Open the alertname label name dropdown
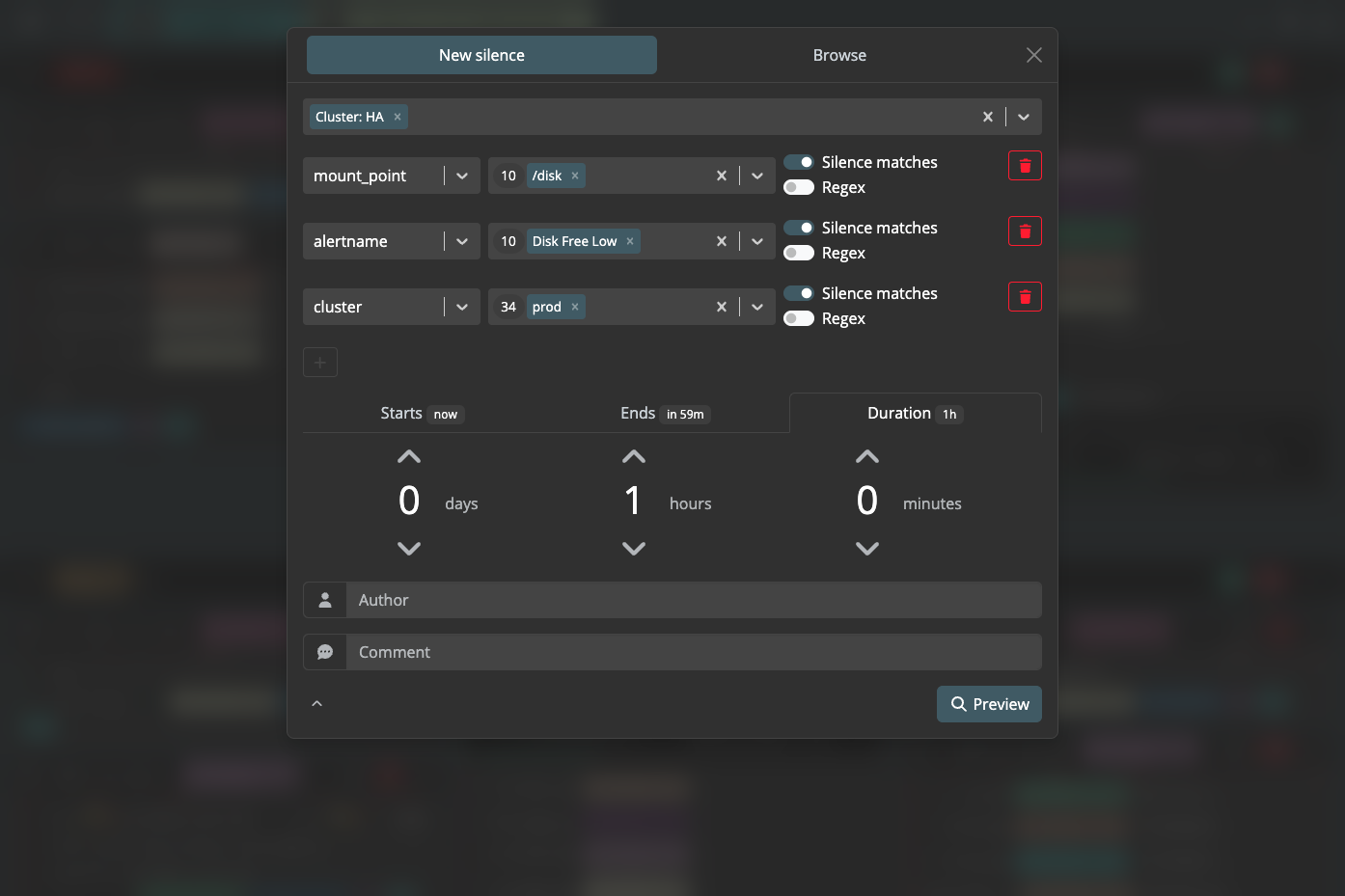Viewport: 1345px width, 896px height. pyautogui.click(x=462, y=241)
